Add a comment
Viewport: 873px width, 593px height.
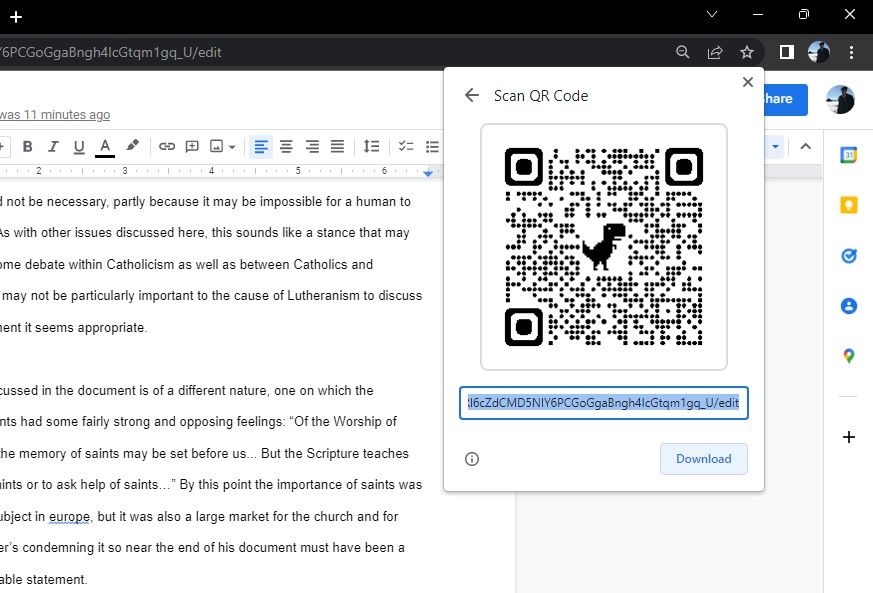click(x=191, y=146)
